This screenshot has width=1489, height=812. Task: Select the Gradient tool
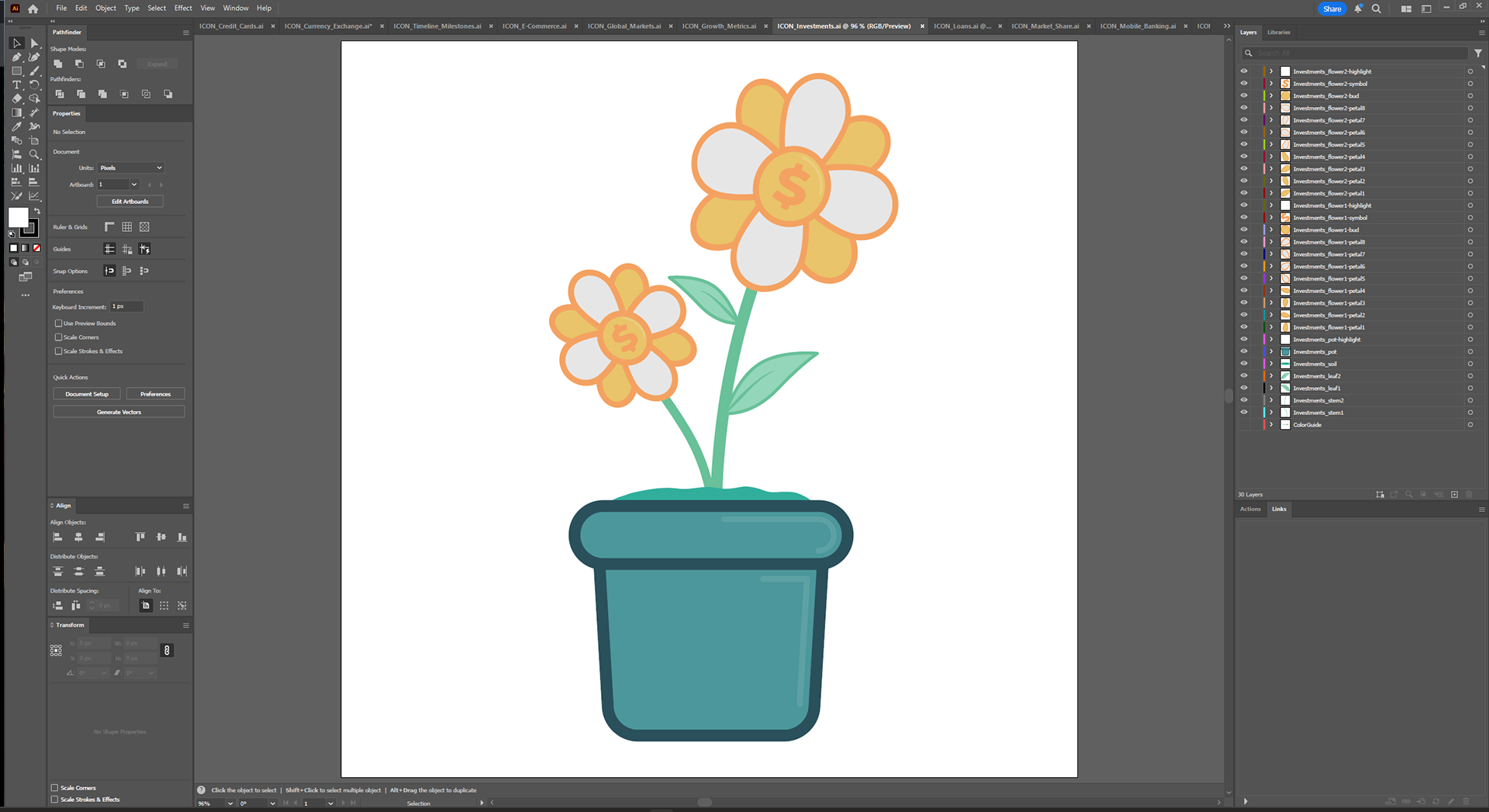point(16,113)
